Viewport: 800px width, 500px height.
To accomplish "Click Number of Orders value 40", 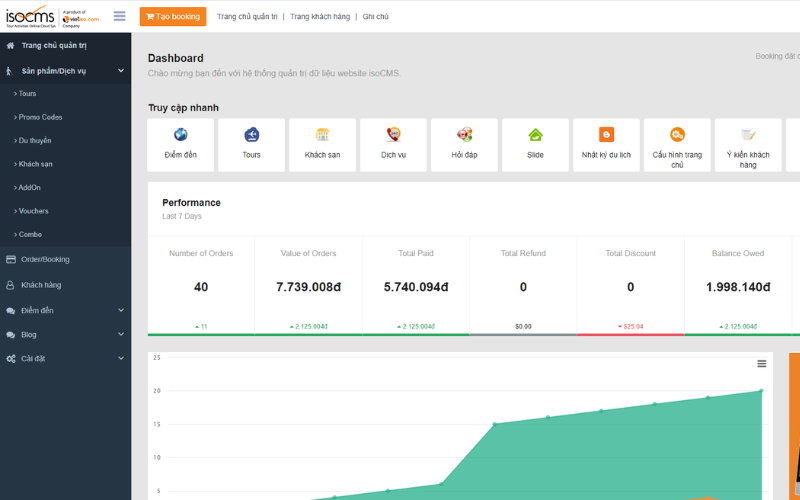I will pos(201,287).
